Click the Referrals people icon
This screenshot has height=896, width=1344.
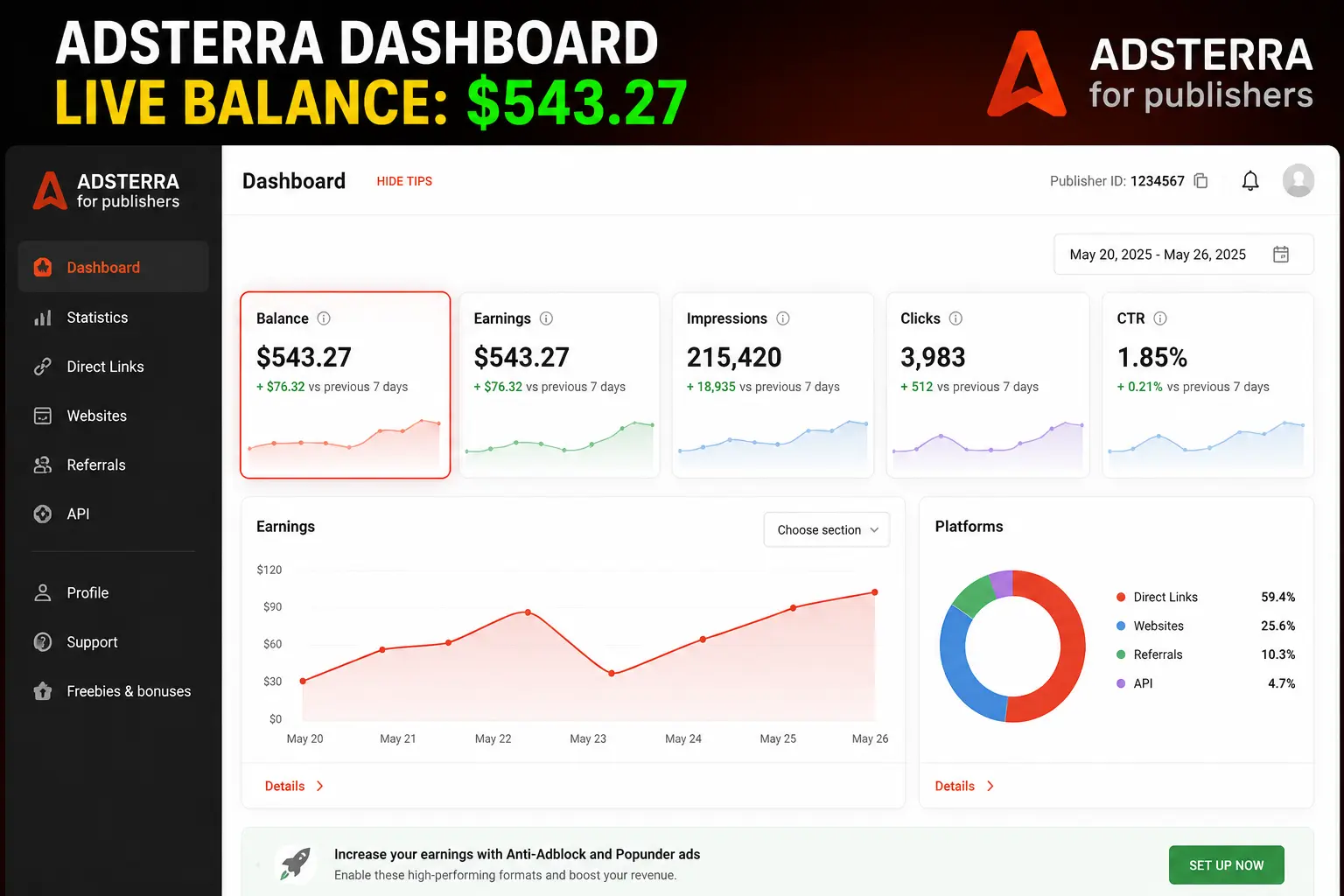click(42, 465)
